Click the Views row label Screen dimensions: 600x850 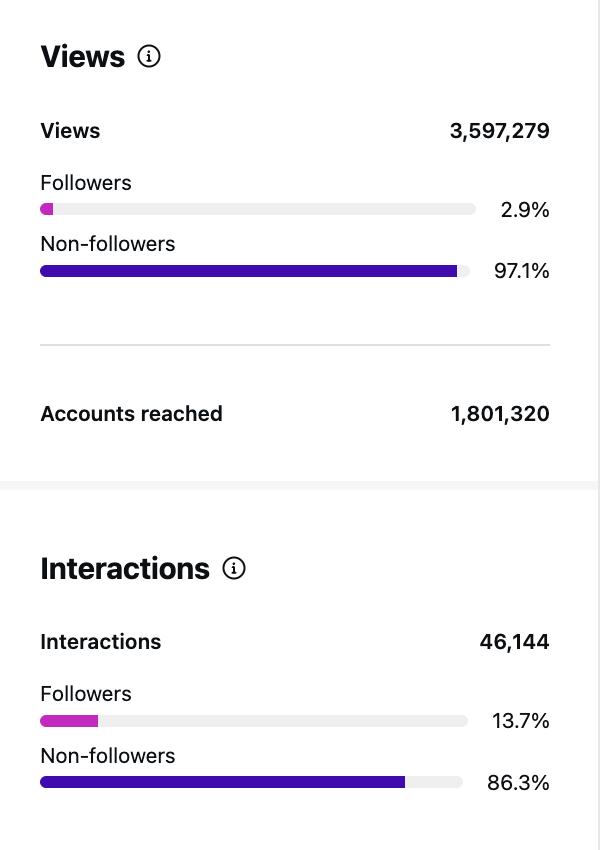click(x=70, y=131)
